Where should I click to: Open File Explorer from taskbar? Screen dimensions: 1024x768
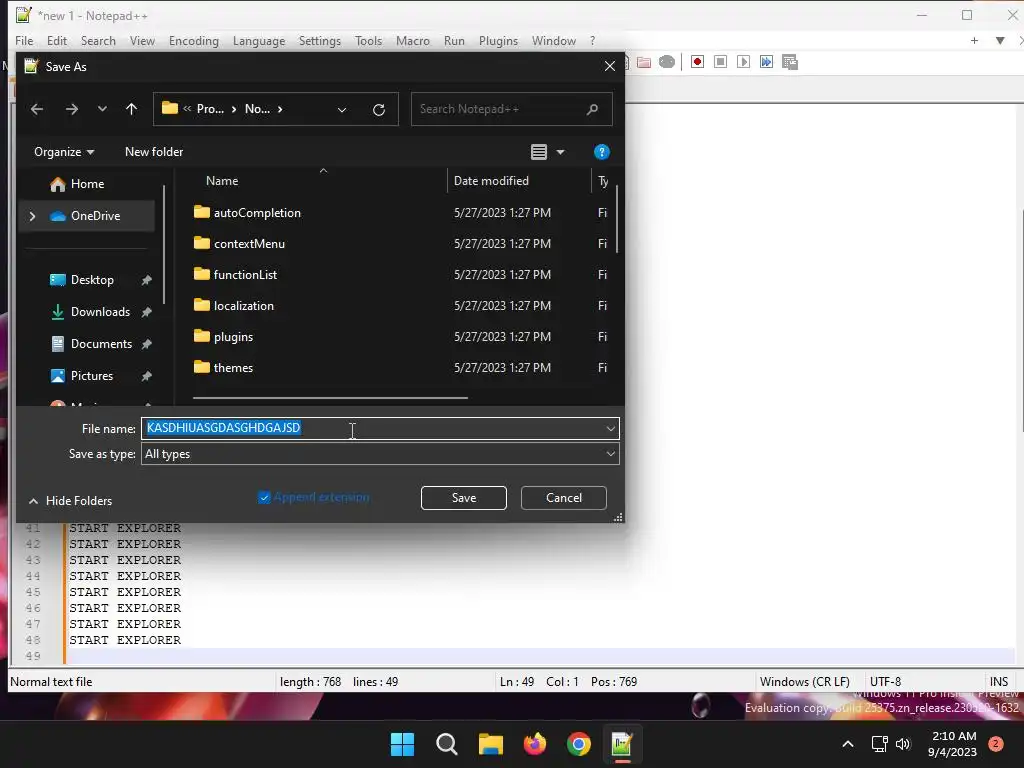[490, 744]
